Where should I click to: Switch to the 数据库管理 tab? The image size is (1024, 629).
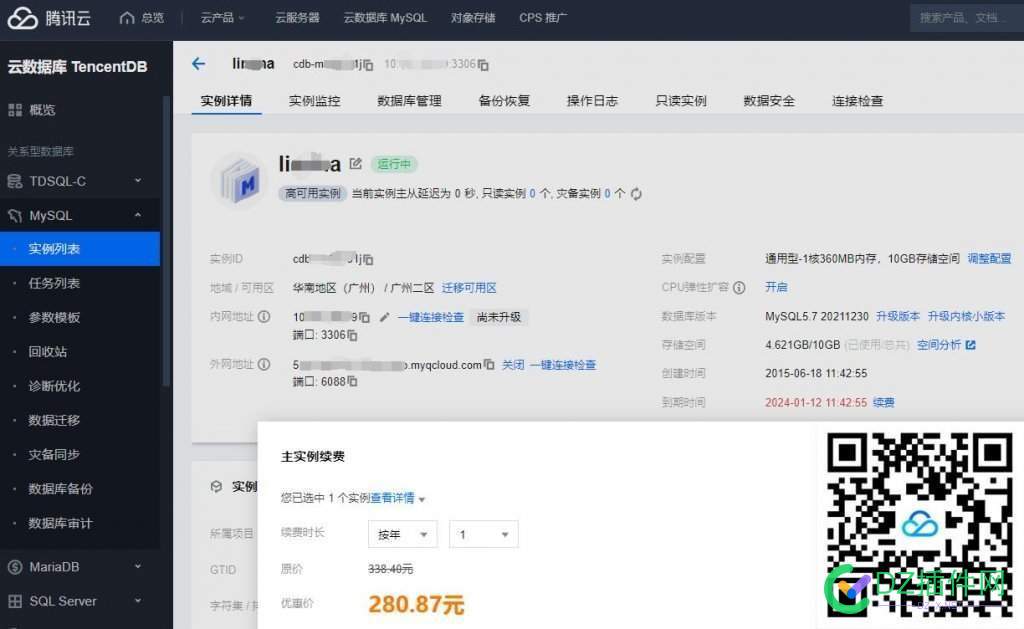tap(409, 101)
